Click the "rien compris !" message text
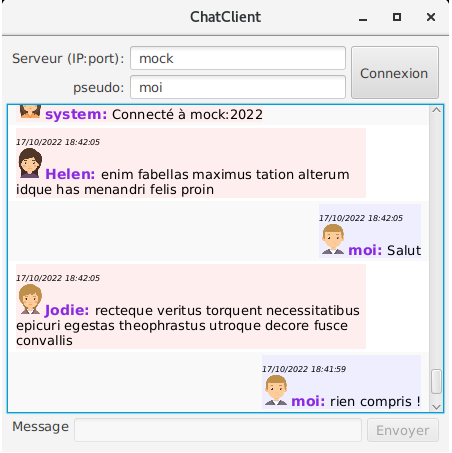 pos(375,402)
